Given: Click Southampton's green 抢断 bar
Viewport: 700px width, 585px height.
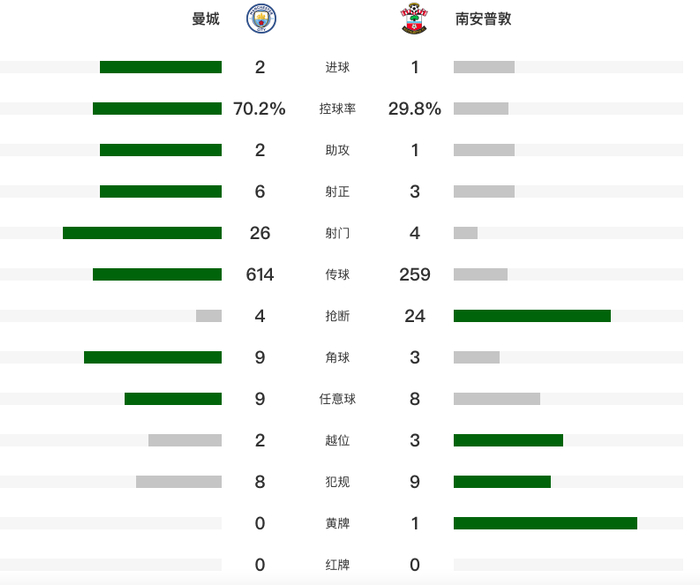Looking at the screenshot, I should coord(532,316).
